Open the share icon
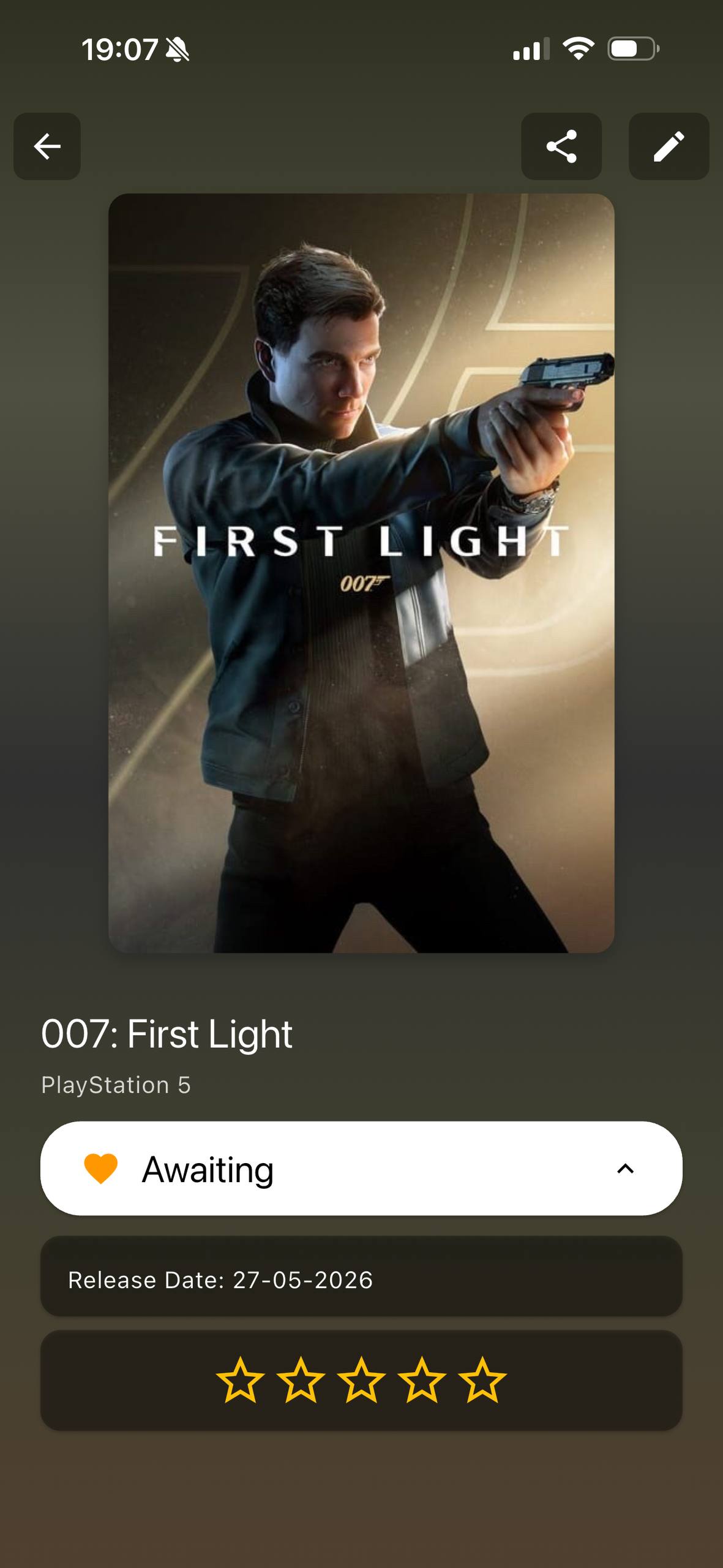Image resolution: width=723 pixels, height=1568 pixels. pos(561,146)
